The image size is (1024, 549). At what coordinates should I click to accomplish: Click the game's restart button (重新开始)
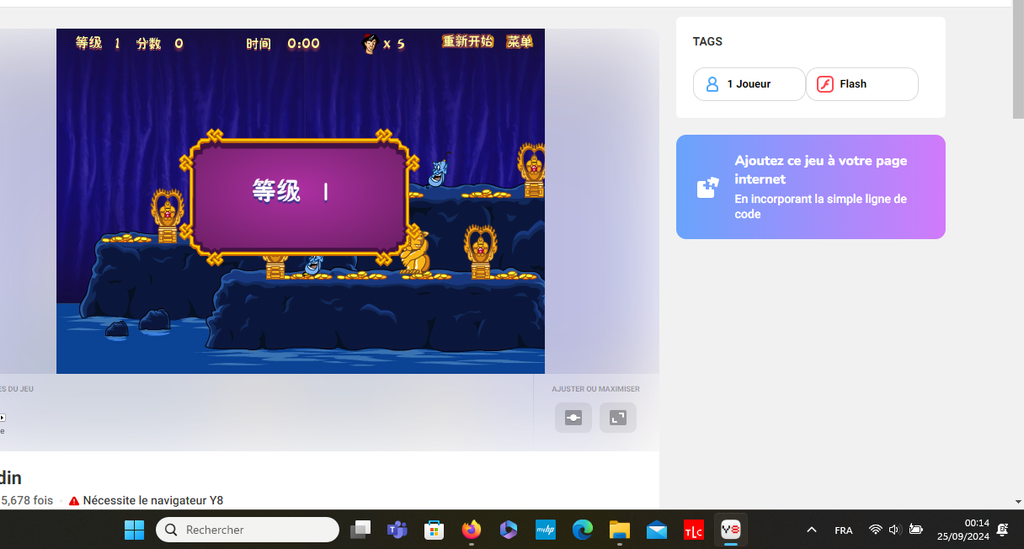(x=468, y=42)
